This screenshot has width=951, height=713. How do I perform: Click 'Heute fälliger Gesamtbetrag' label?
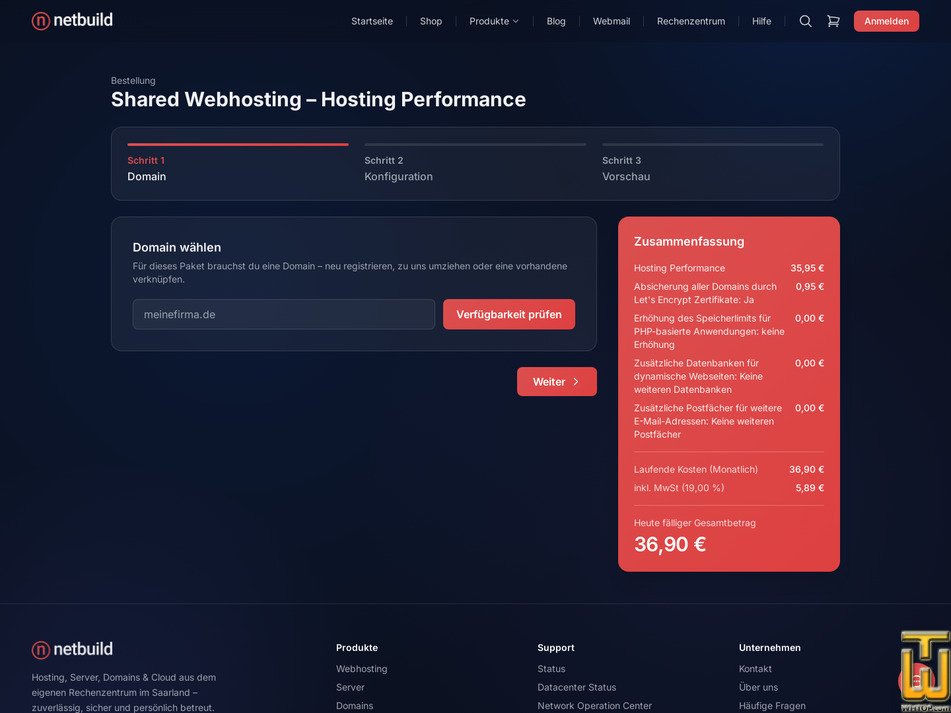(694, 523)
